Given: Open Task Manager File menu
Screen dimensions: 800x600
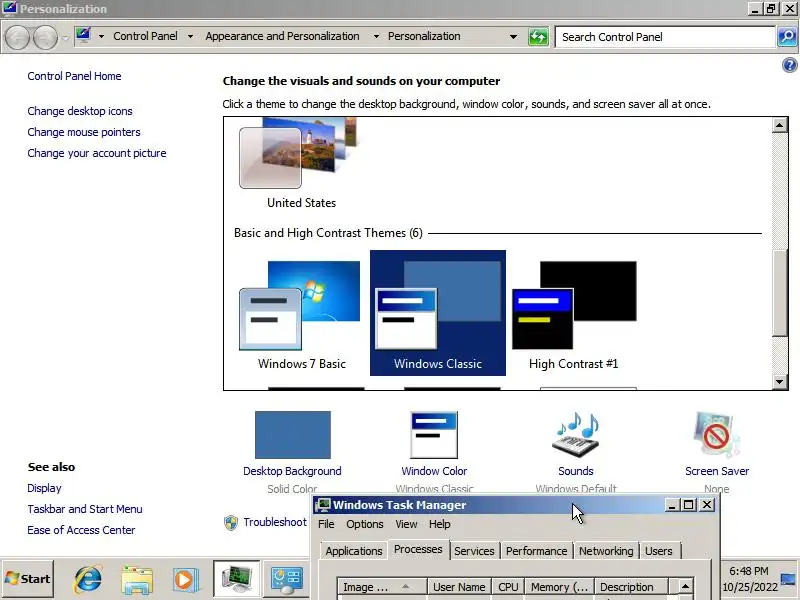Looking at the screenshot, I should 326,524.
